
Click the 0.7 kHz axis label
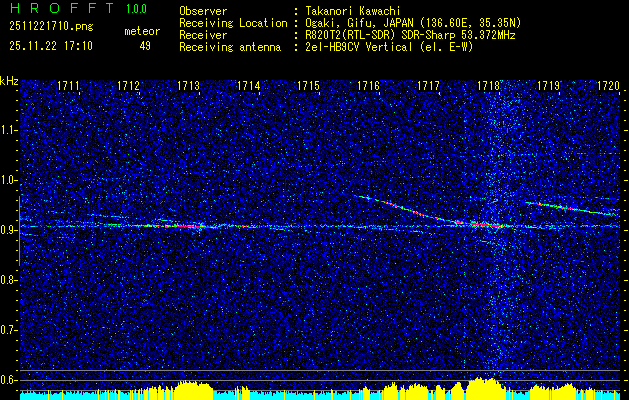pyautogui.click(x=8, y=330)
